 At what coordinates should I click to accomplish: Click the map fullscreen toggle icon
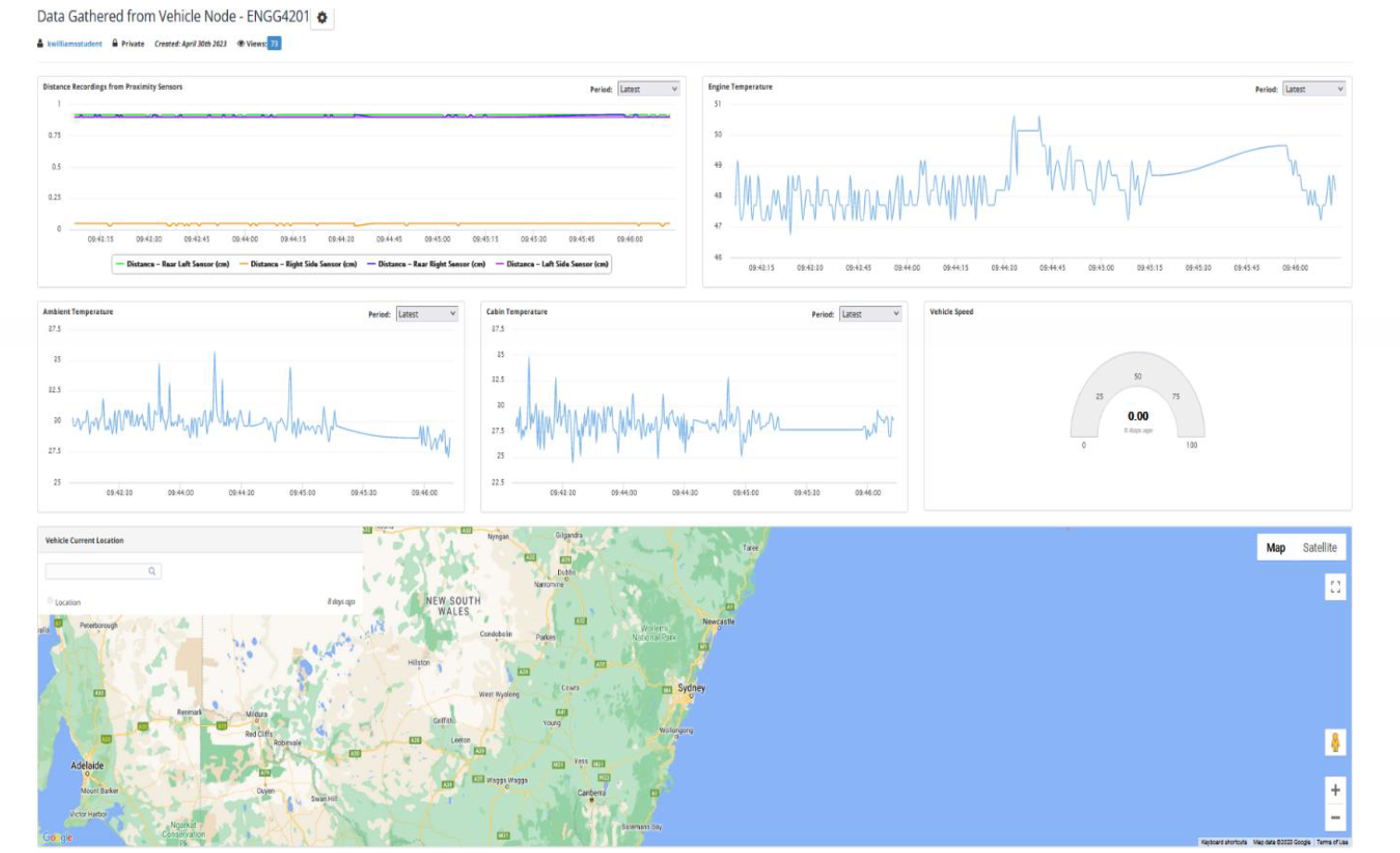click(x=1335, y=587)
